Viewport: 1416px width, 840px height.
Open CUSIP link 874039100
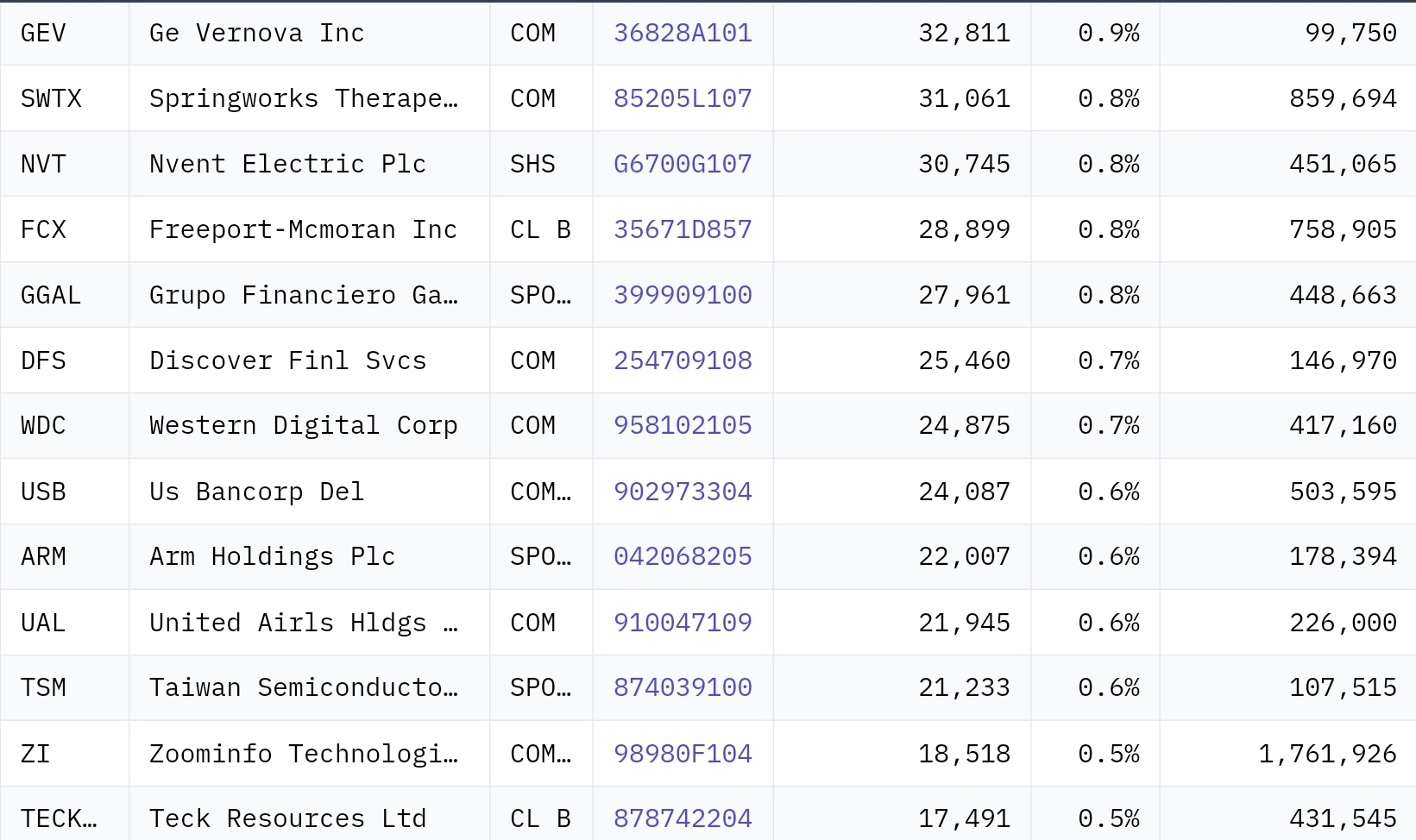(683, 687)
